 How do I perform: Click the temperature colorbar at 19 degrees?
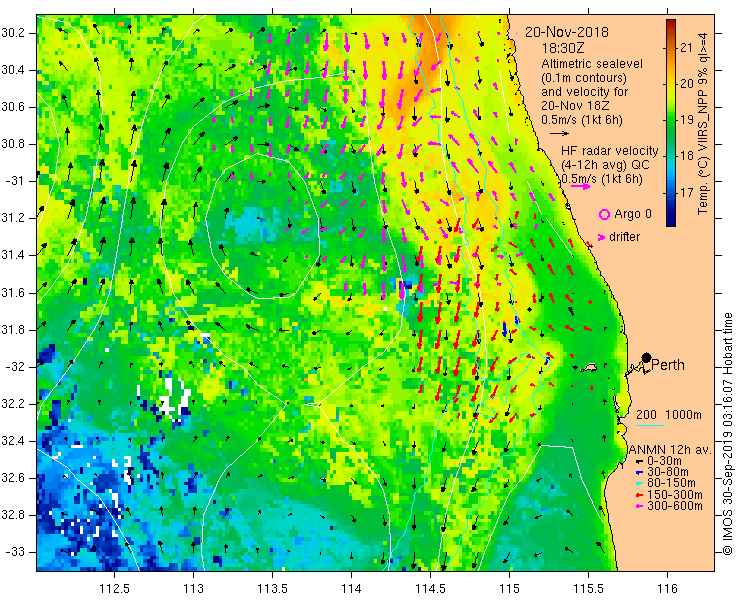point(671,120)
